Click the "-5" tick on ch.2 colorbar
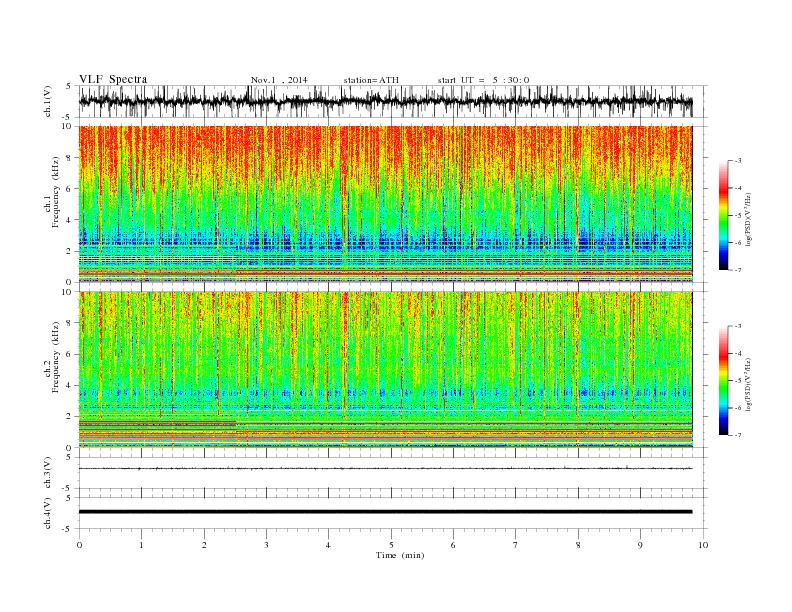The image size is (792, 612). pyautogui.click(x=737, y=381)
